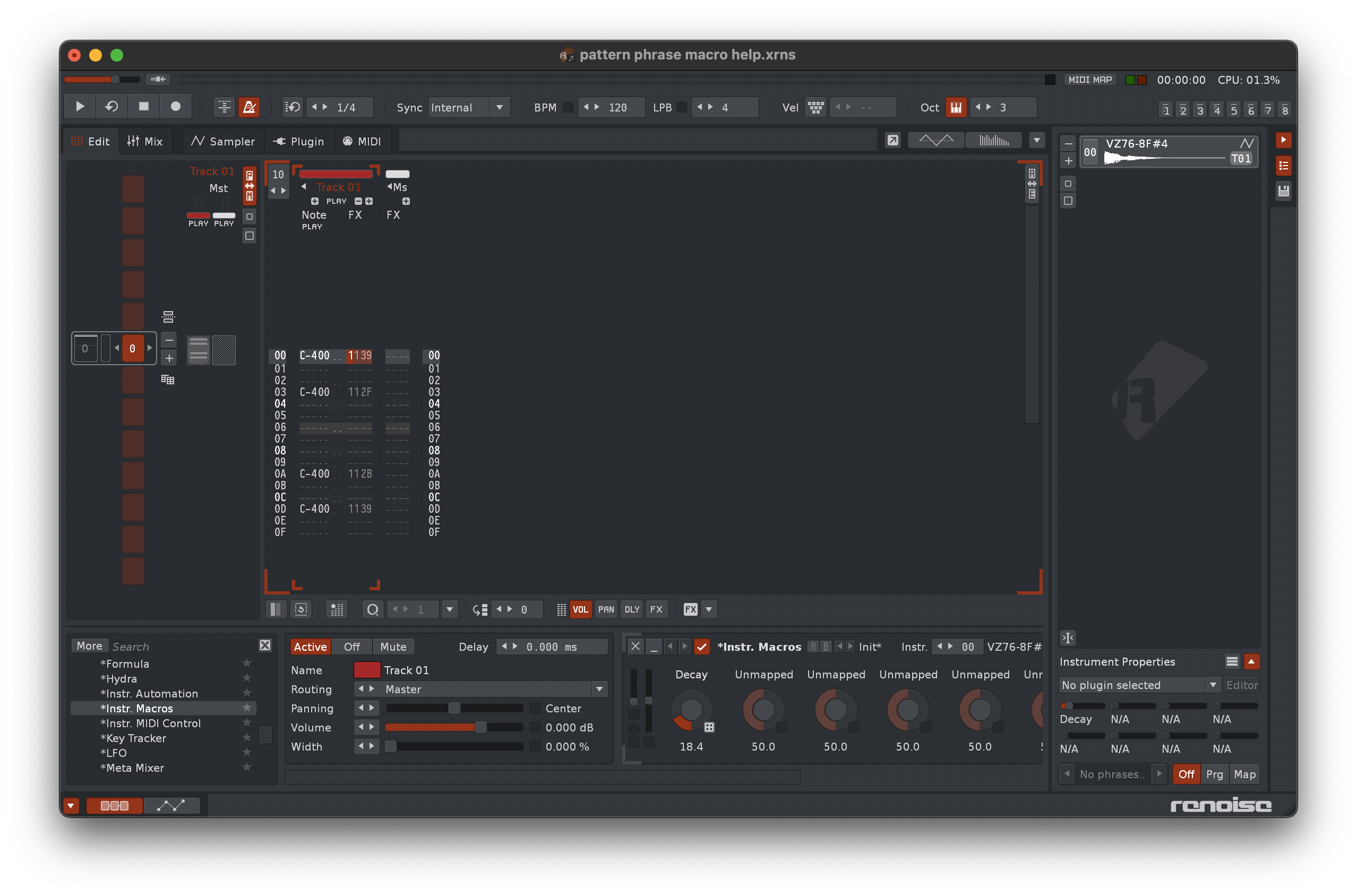The width and height of the screenshot is (1357, 896).
Task: Select the Prg phrase mode
Action: click(x=1214, y=774)
